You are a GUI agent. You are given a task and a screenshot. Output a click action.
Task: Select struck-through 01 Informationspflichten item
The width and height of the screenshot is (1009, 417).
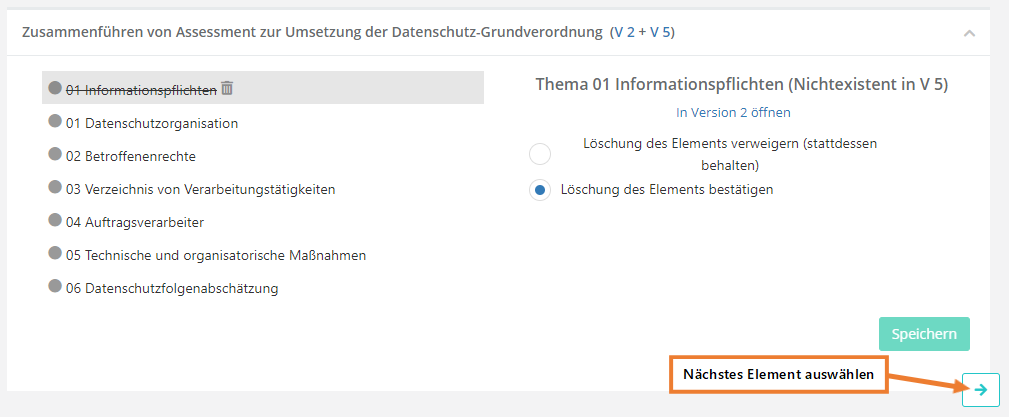pos(141,90)
